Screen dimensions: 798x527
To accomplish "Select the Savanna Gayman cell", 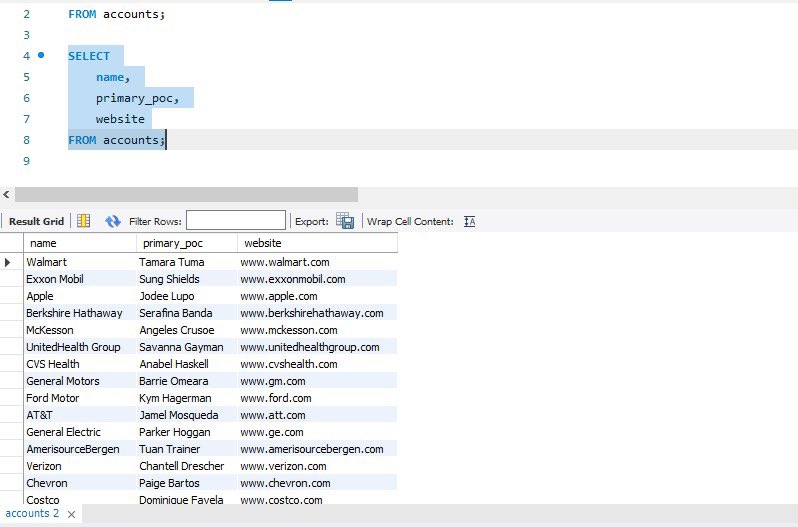I will tap(187, 347).
